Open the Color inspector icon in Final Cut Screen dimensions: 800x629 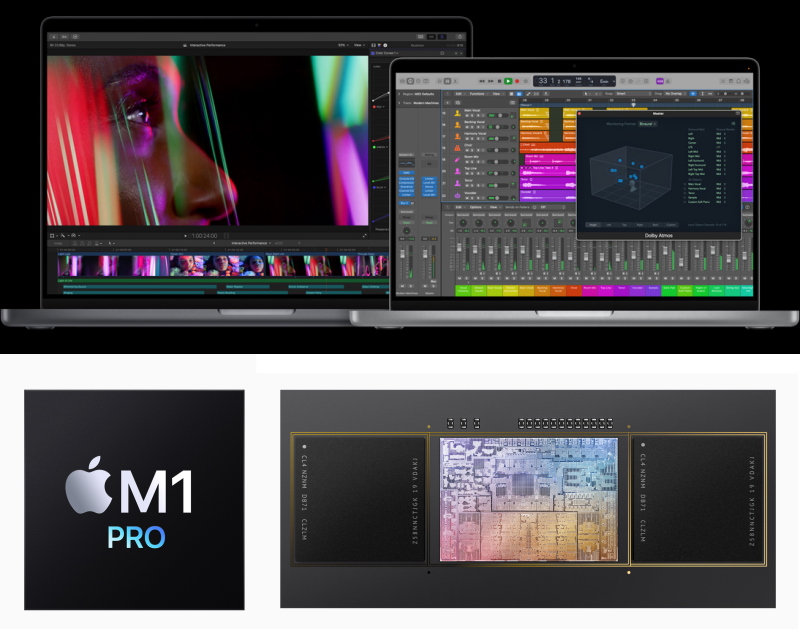(x=379, y=45)
